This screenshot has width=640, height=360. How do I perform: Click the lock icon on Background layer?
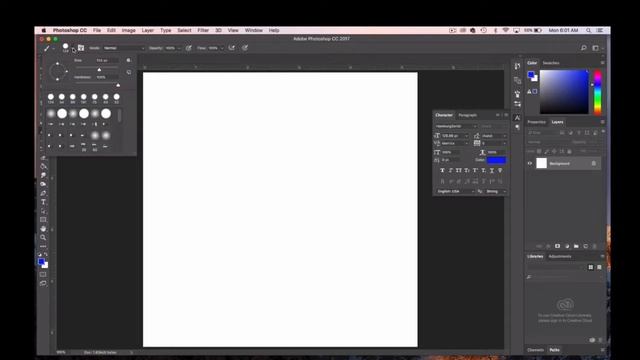(x=593, y=163)
